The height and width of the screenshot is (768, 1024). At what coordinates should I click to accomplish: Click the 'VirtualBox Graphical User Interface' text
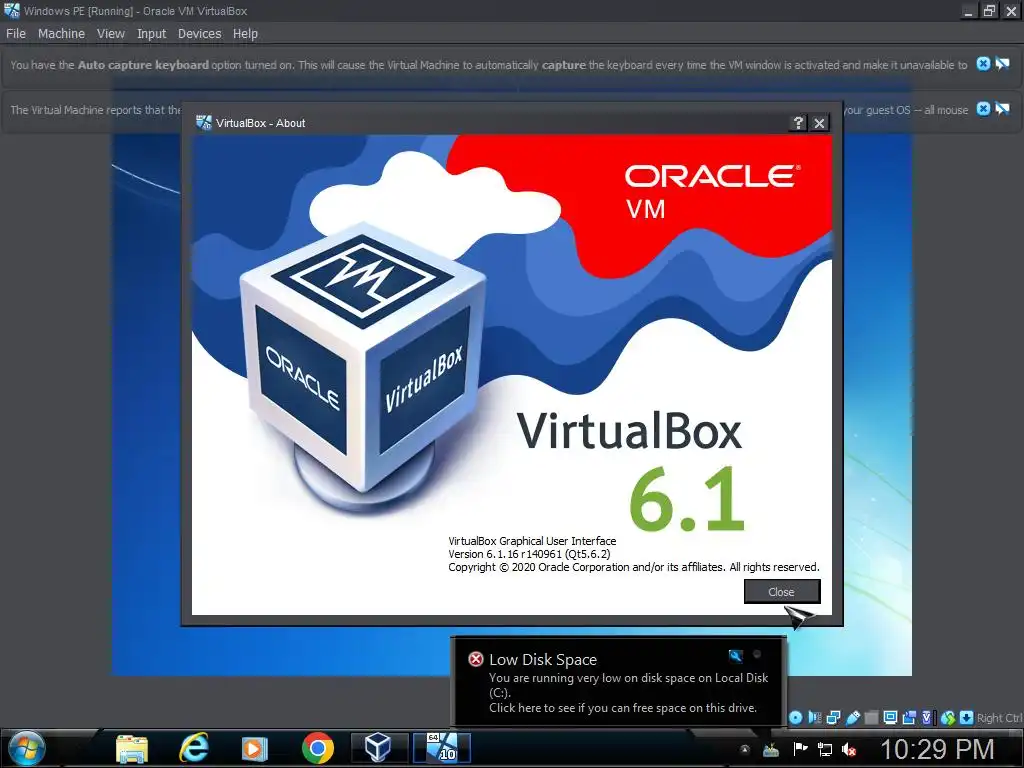[532, 541]
